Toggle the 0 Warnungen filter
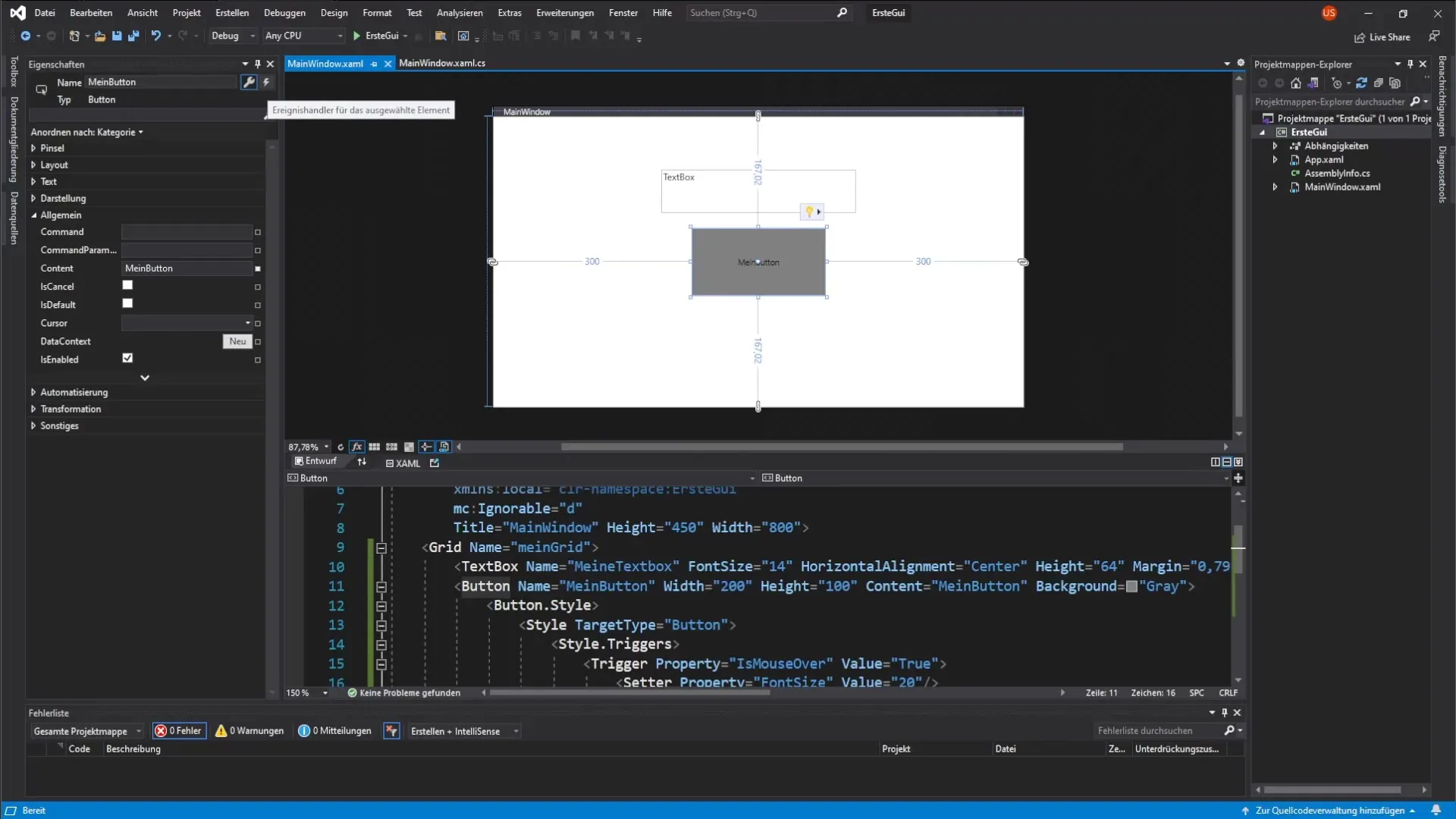Screen dimensions: 1456x819 tap(249, 731)
